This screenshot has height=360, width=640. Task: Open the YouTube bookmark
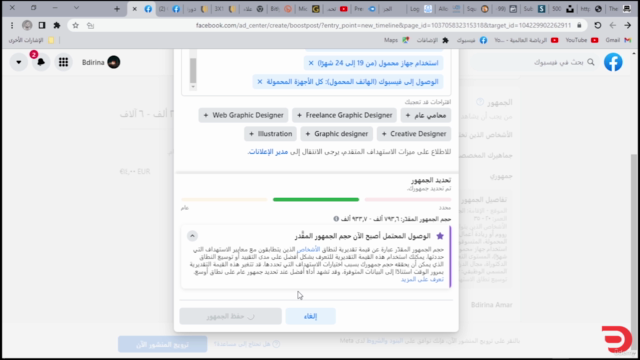(582, 40)
